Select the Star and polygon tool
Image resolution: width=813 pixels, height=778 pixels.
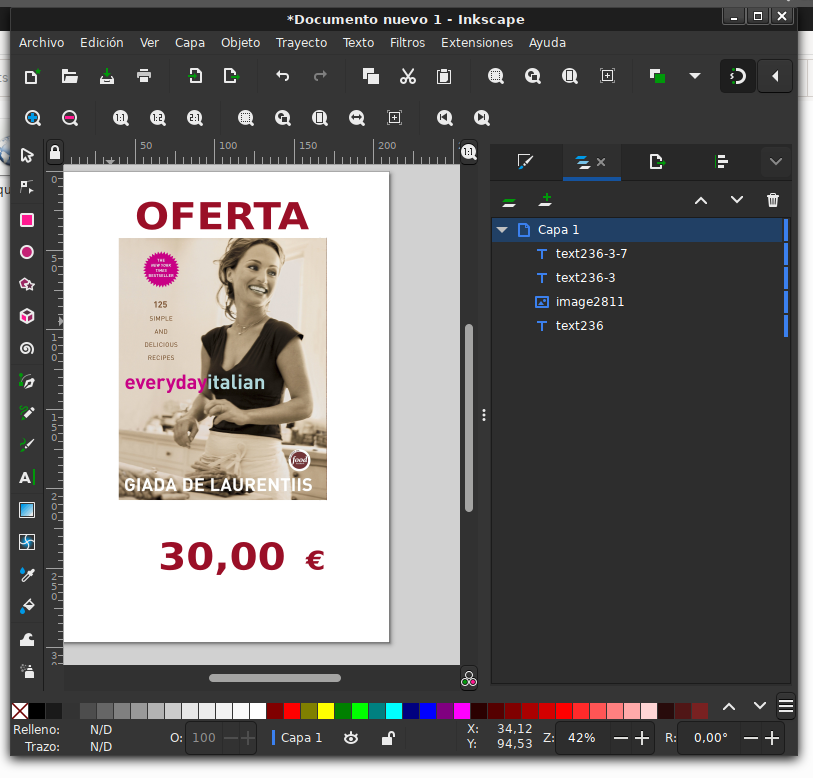point(27,284)
